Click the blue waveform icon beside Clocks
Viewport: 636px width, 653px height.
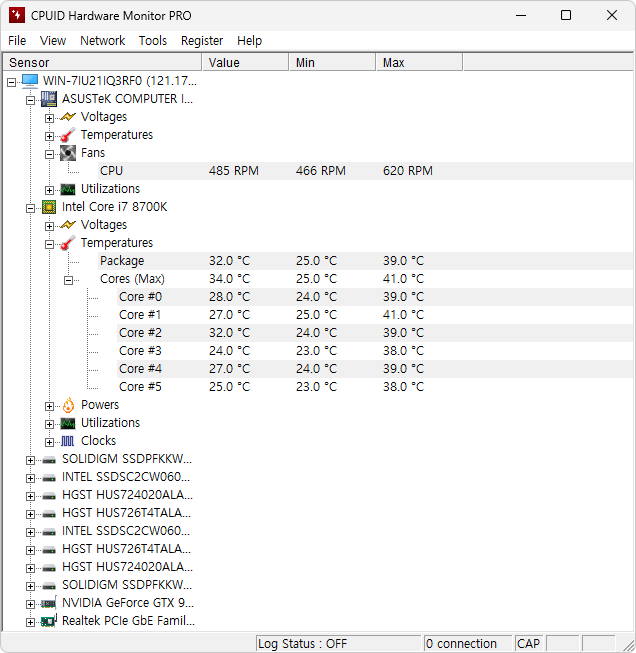coord(67,441)
